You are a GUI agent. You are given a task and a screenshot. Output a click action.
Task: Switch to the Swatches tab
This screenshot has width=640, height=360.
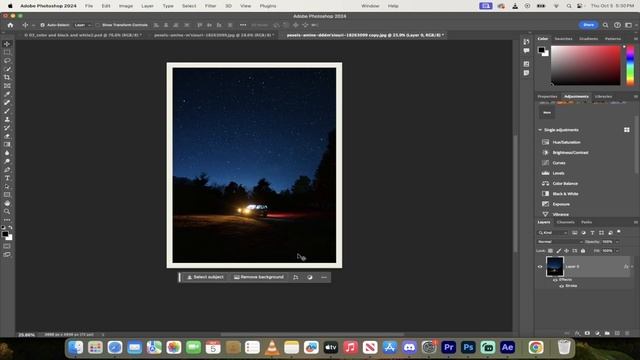tap(563, 38)
